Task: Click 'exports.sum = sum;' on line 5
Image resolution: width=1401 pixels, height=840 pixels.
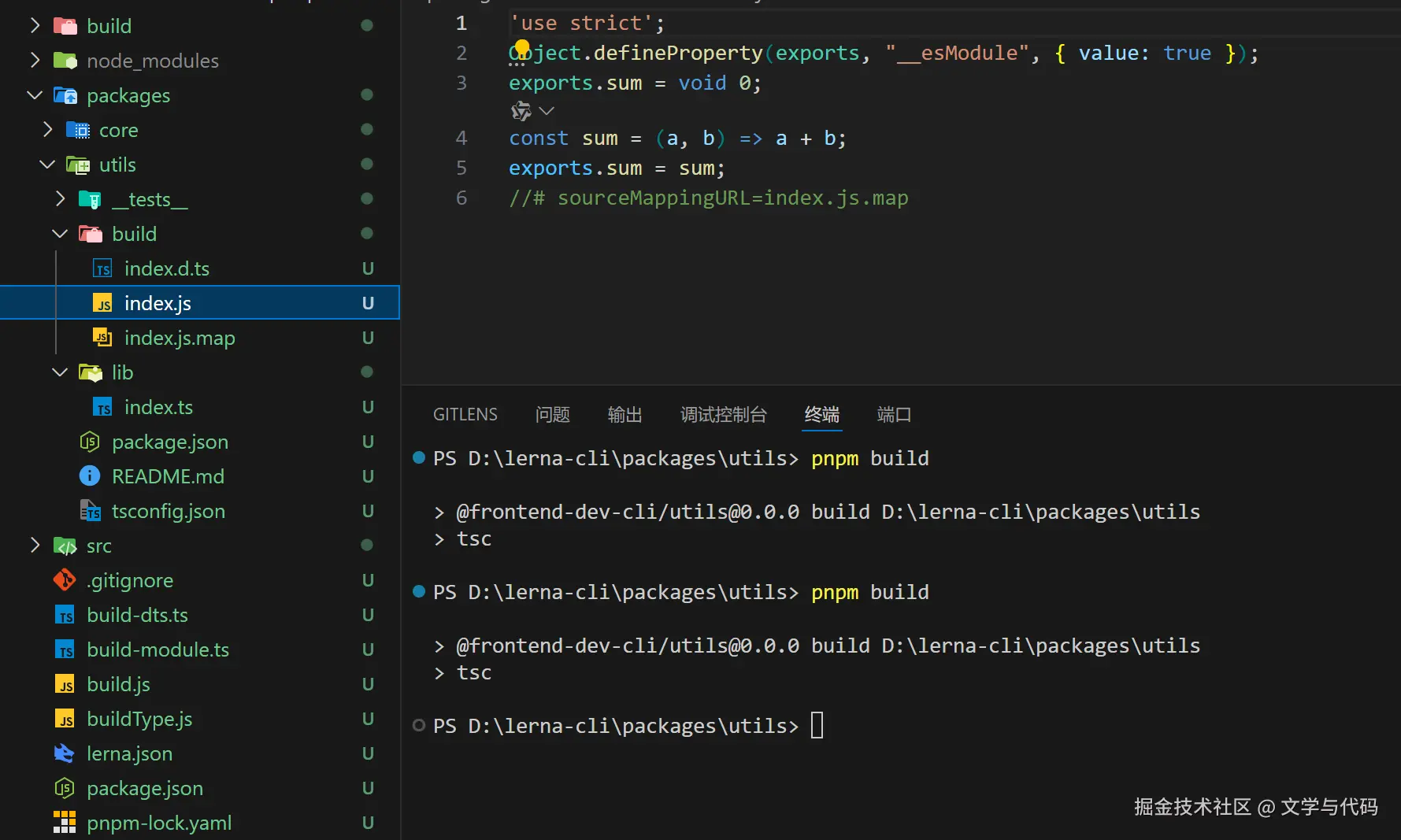Action: (x=617, y=168)
